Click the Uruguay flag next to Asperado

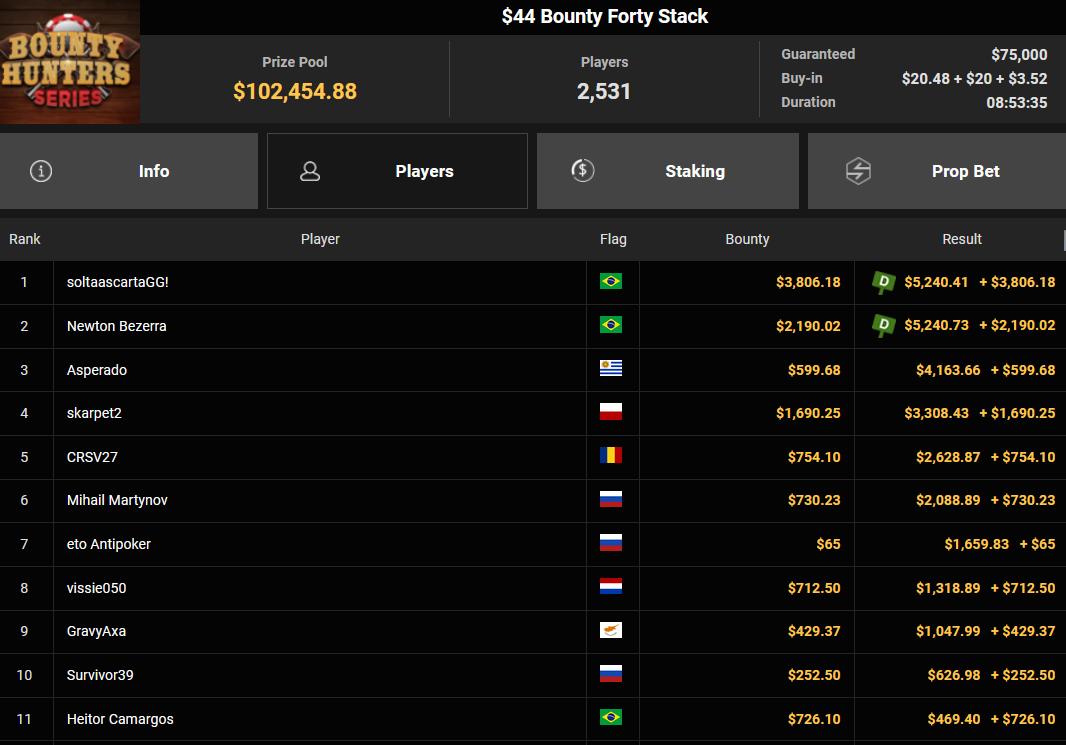click(x=611, y=368)
